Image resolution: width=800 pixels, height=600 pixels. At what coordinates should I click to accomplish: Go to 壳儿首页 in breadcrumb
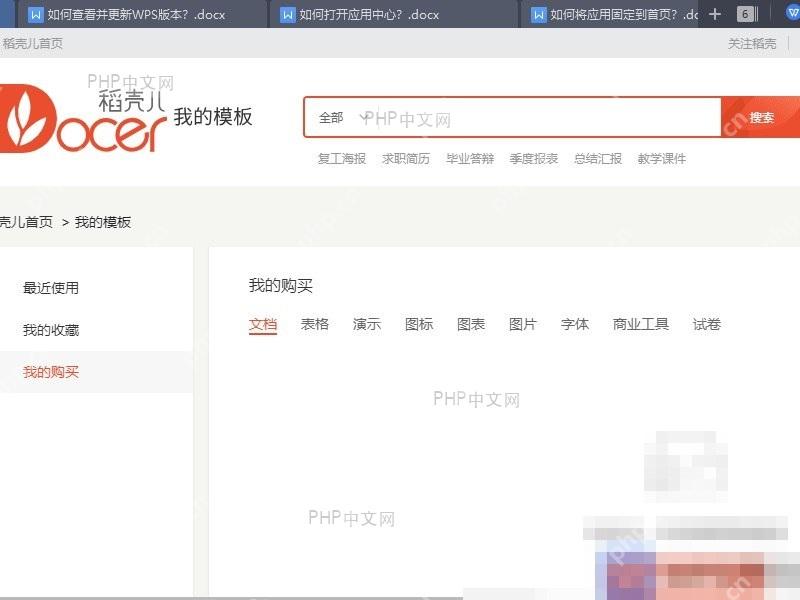[26, 222]
